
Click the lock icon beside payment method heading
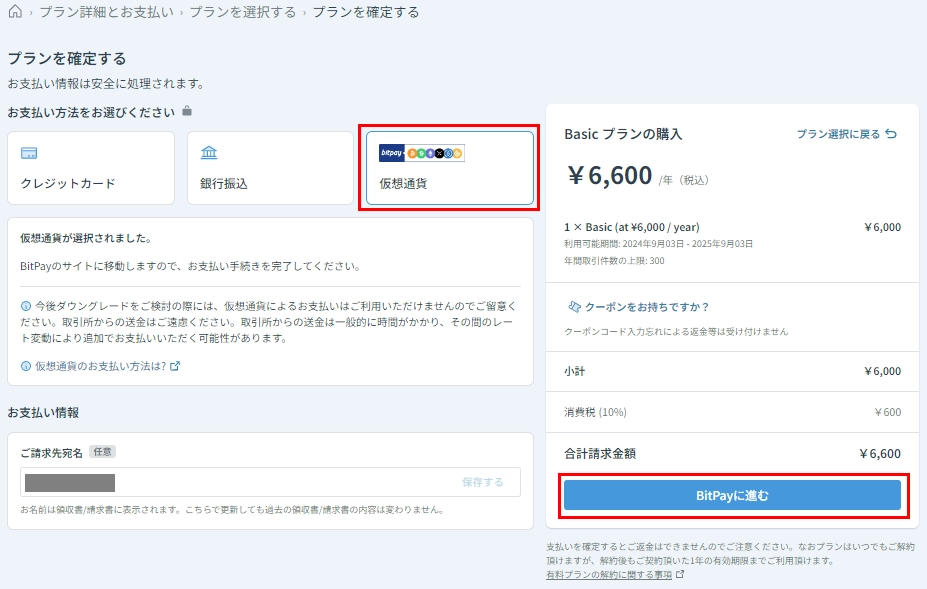coord(187,111)
